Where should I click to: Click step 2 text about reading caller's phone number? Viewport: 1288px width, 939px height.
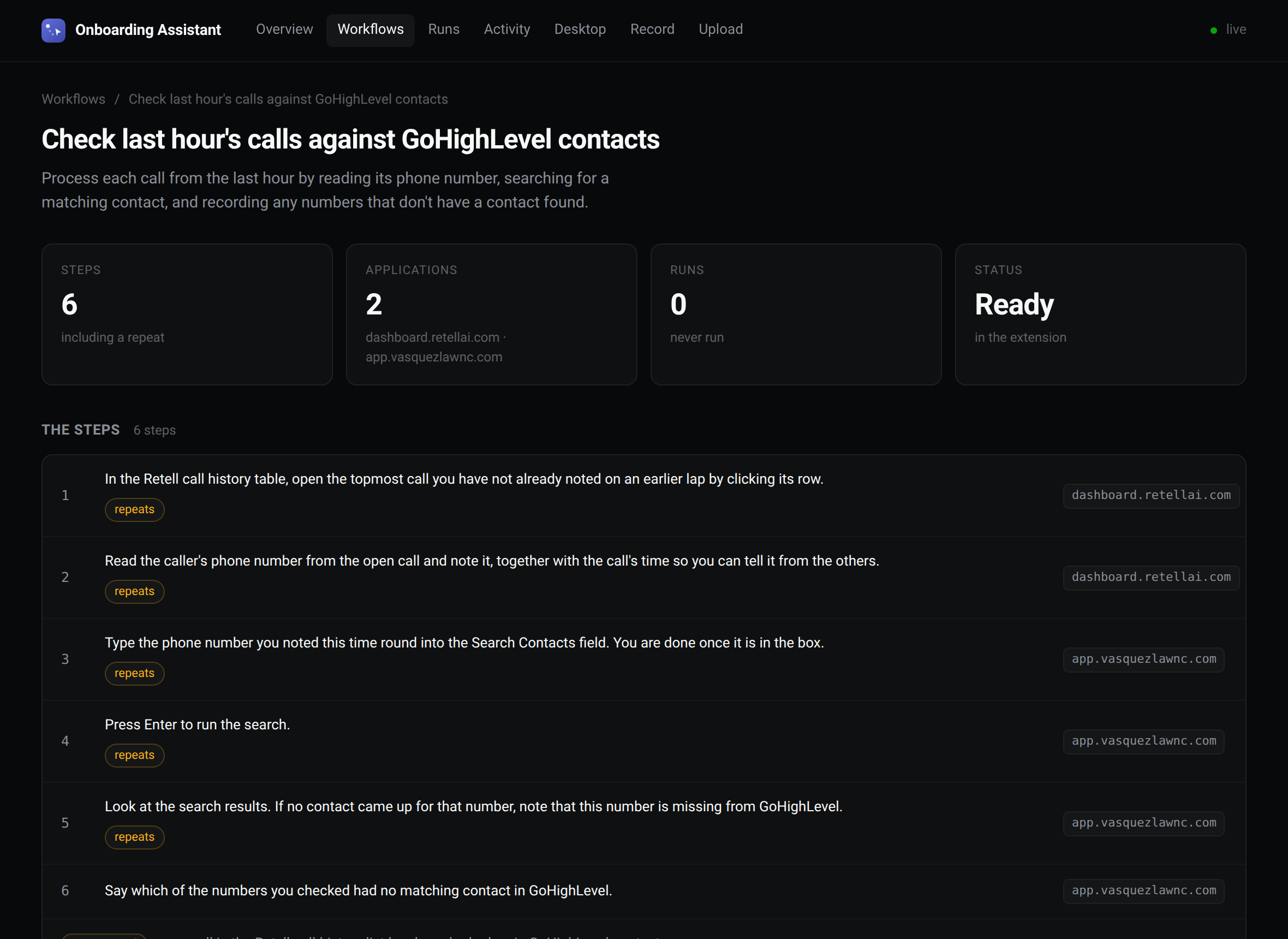tap(492, 561)
